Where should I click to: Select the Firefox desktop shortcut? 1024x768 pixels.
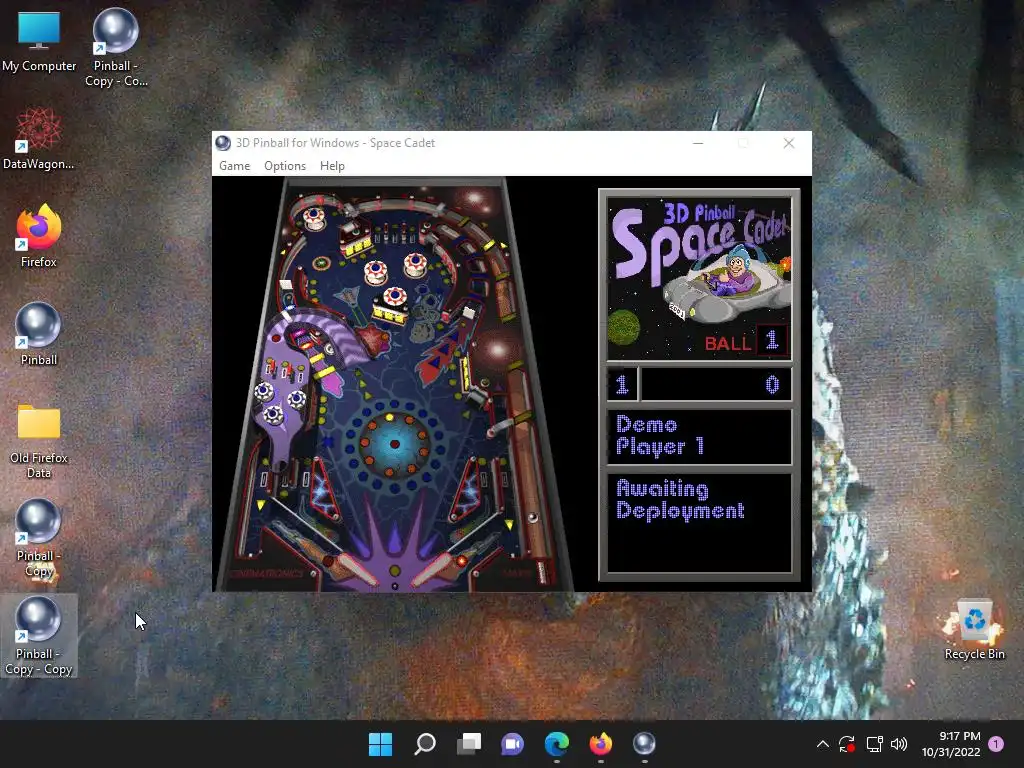pos(39,236)
